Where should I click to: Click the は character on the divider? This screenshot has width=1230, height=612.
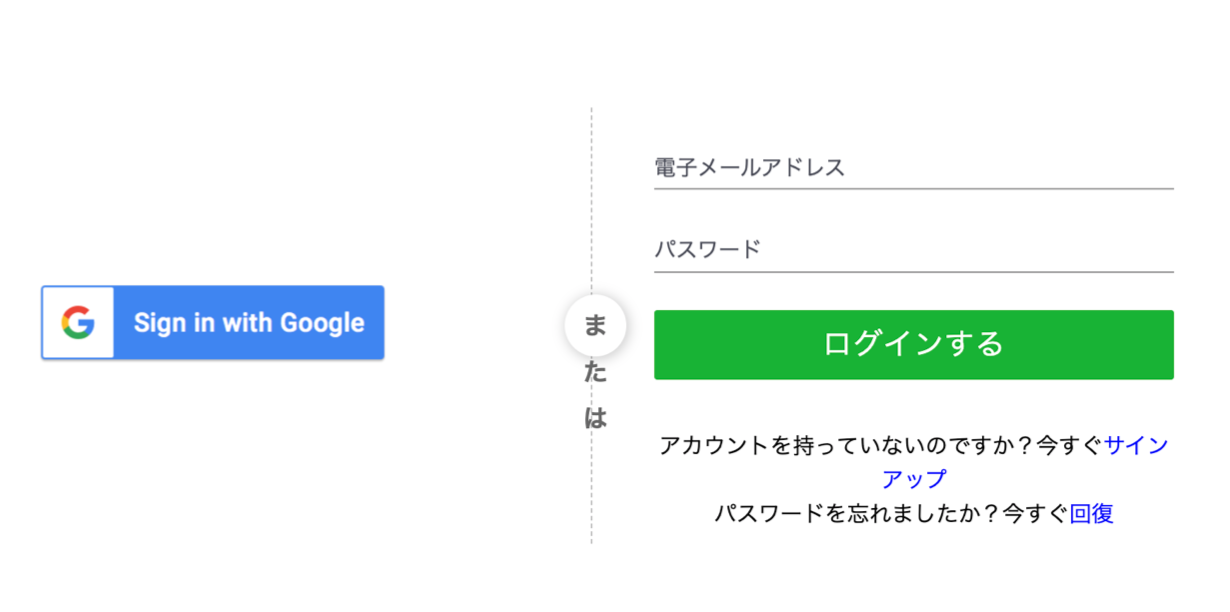pos(595,417)
